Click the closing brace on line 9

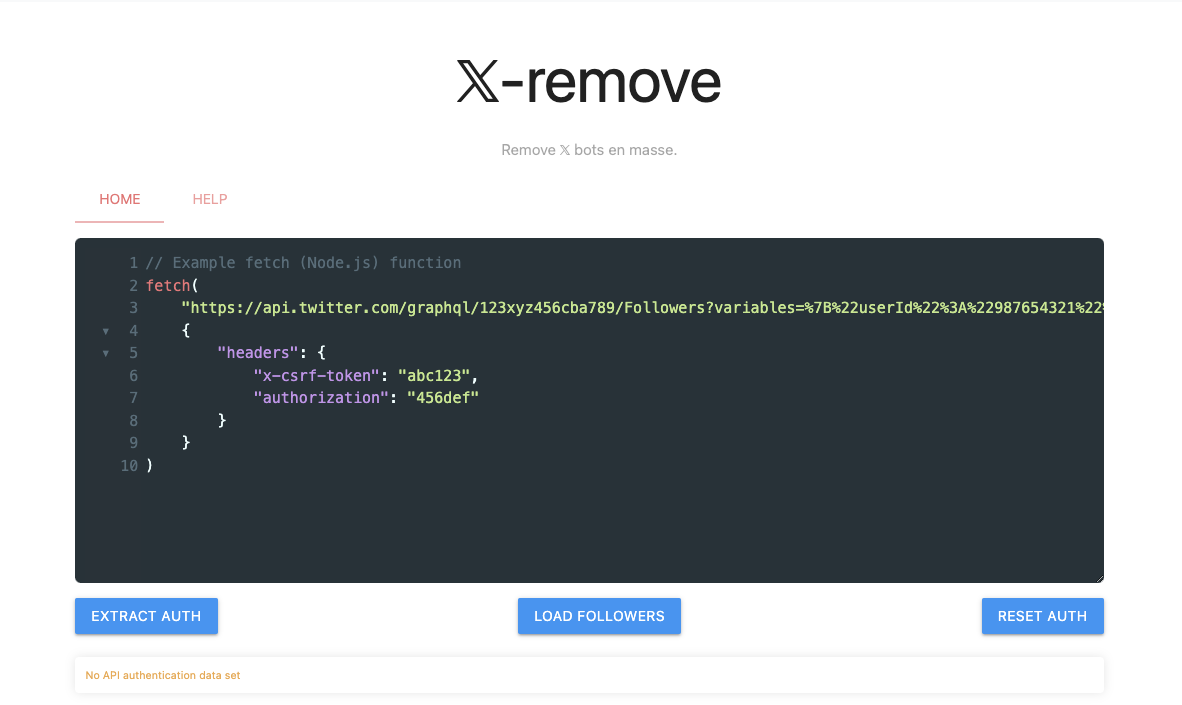point(185,443)
